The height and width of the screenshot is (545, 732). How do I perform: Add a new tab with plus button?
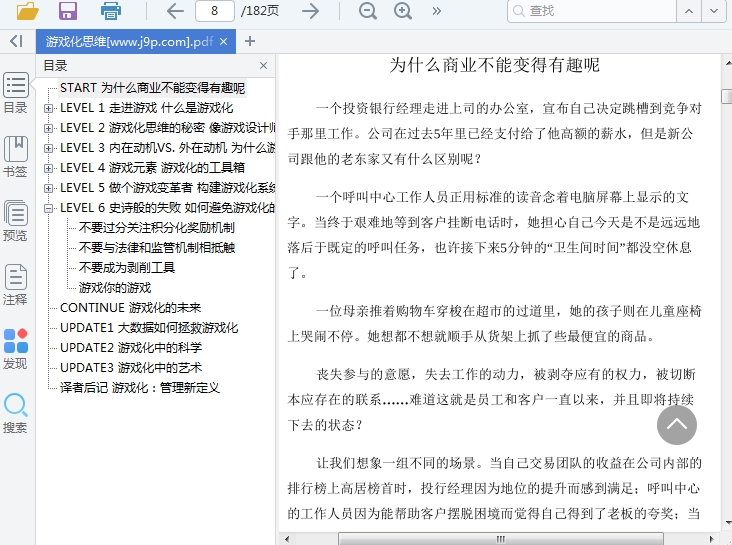[250, 41]
